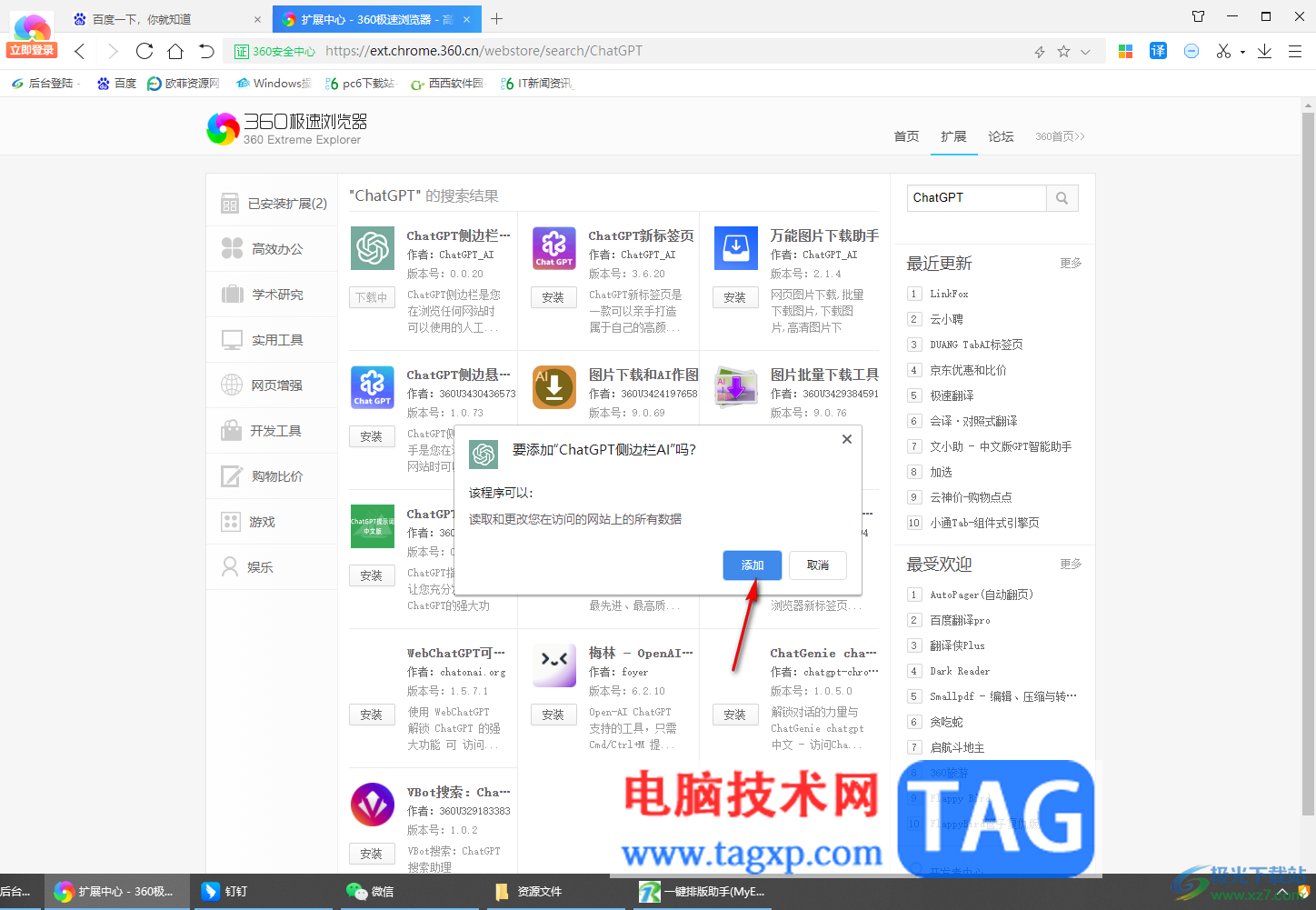Open a new browser tab
Image resolution: width=1316 pixels, height=910 pixels.
coord(496,18)
